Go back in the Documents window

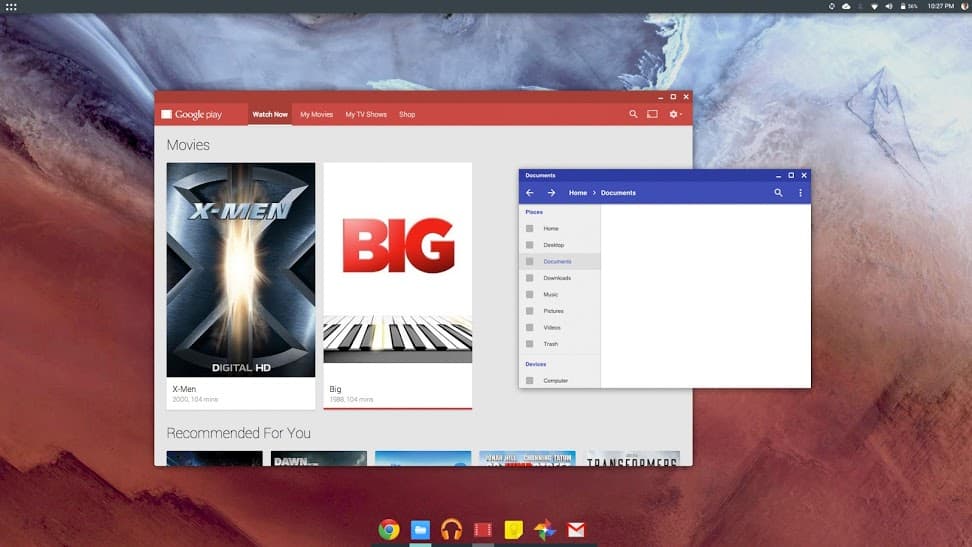point(530,193)
